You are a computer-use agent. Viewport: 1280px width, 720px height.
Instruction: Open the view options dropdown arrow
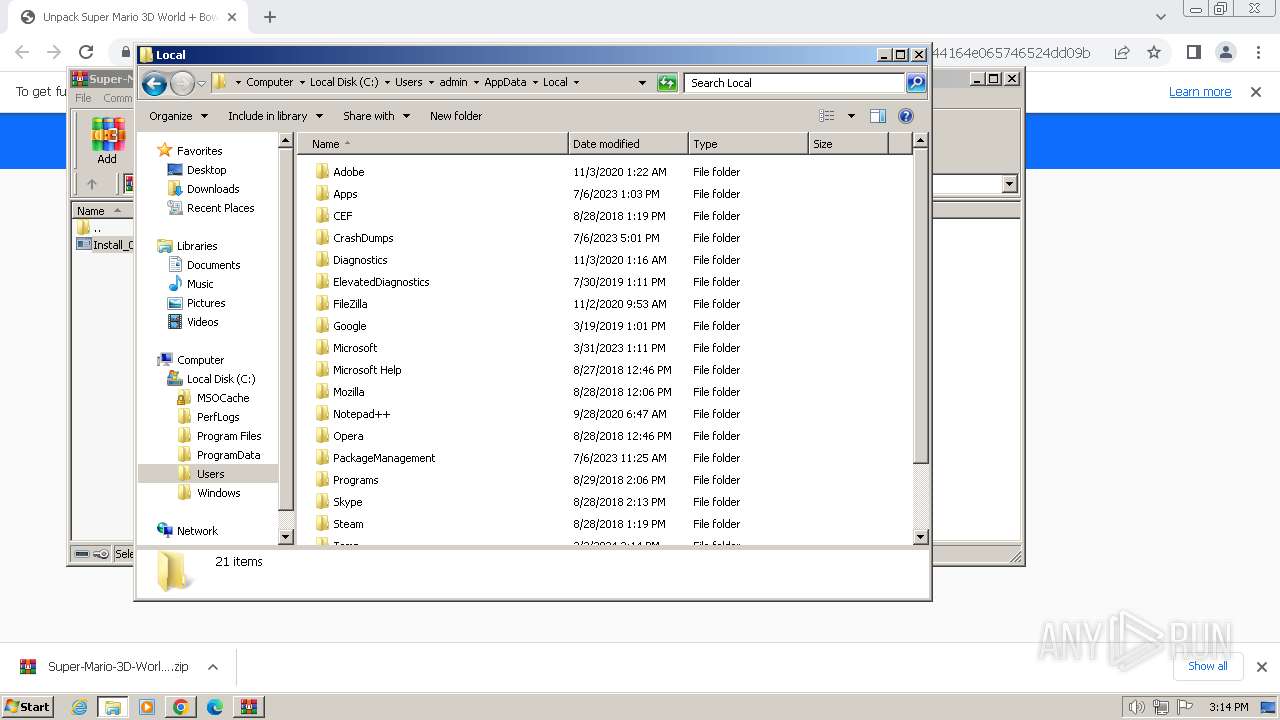coord(851,116)
